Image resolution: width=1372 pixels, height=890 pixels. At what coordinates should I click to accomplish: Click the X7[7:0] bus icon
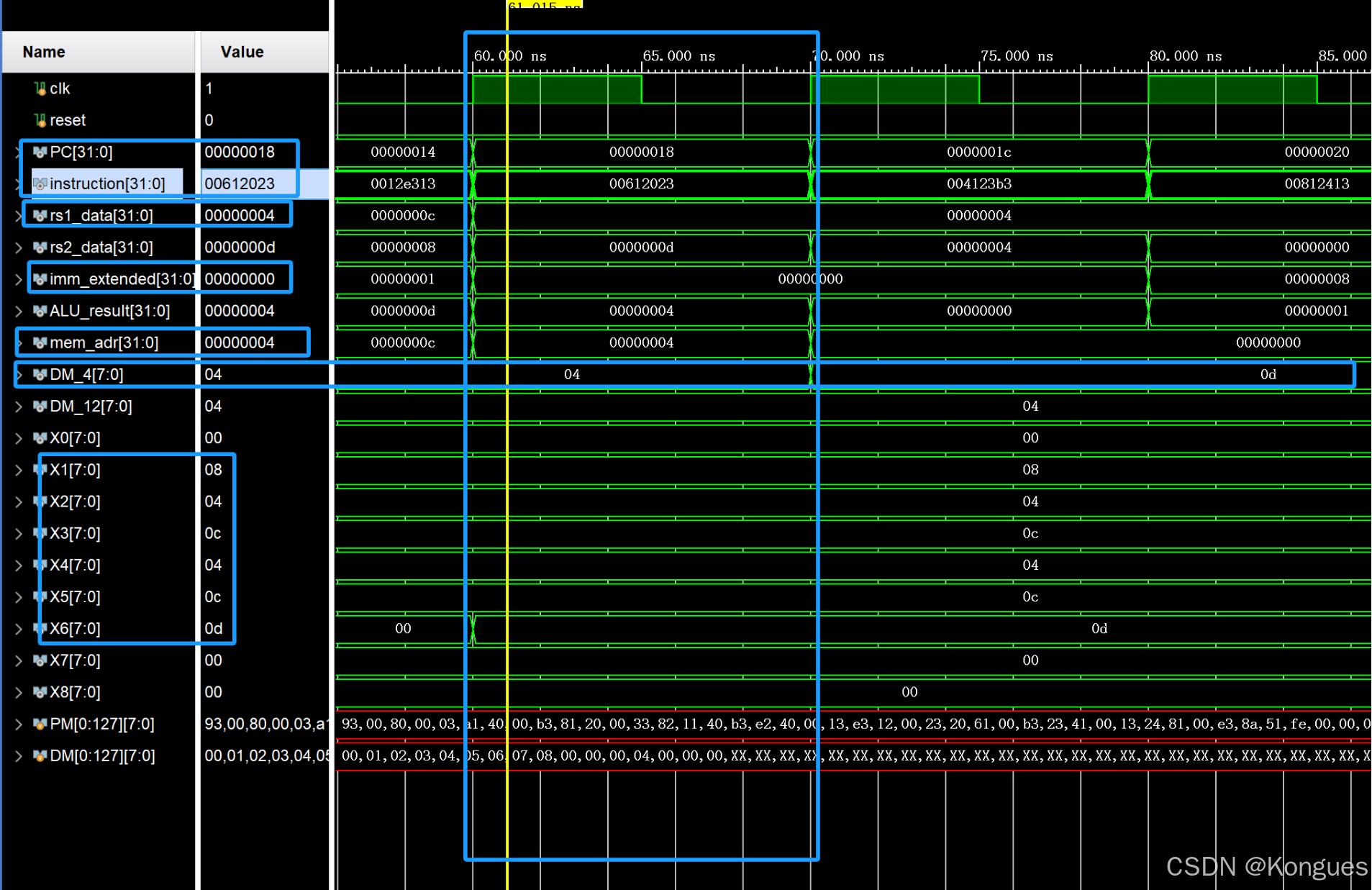point(40,660)
